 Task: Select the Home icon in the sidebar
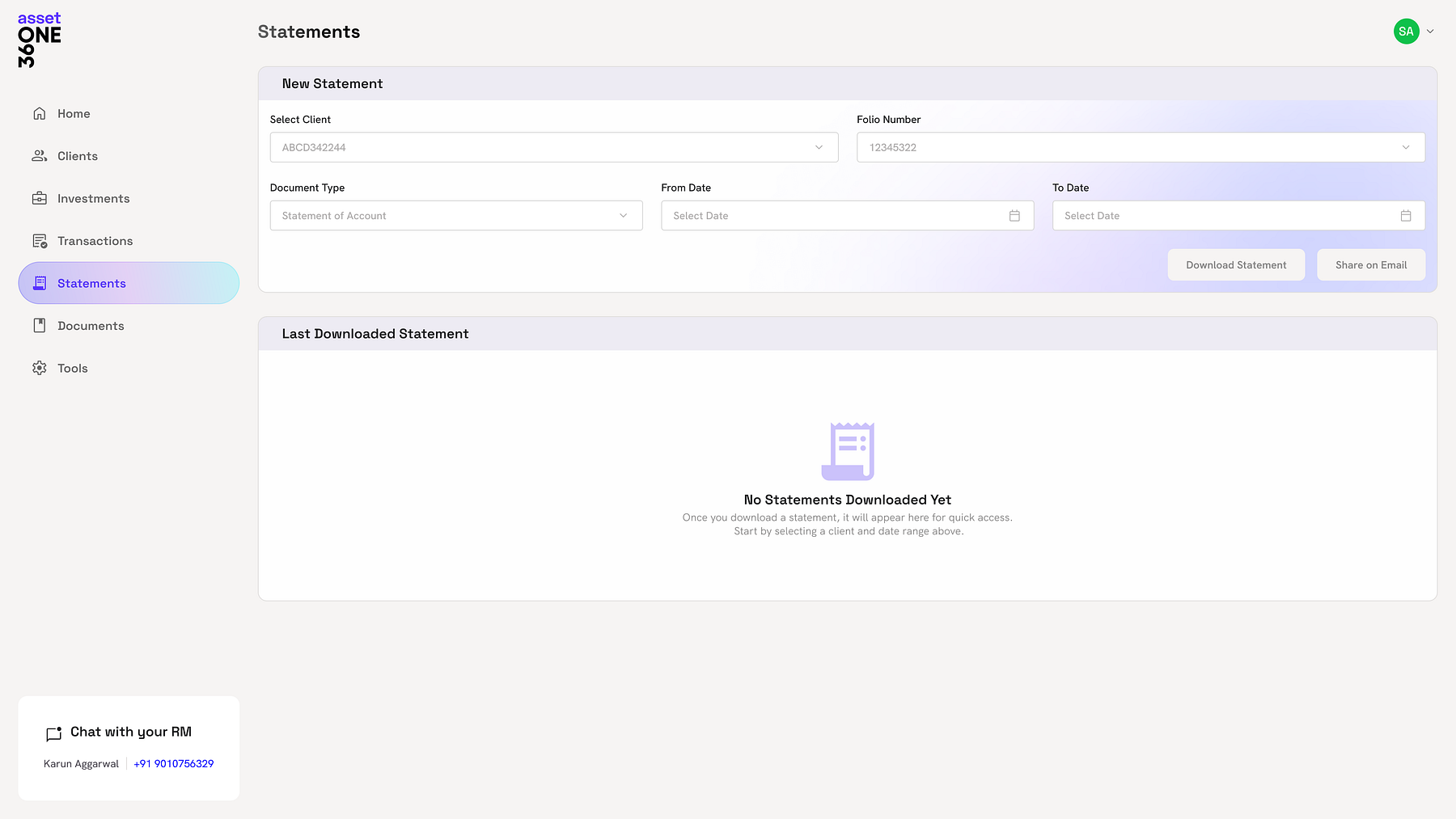(x=39, y=113)
